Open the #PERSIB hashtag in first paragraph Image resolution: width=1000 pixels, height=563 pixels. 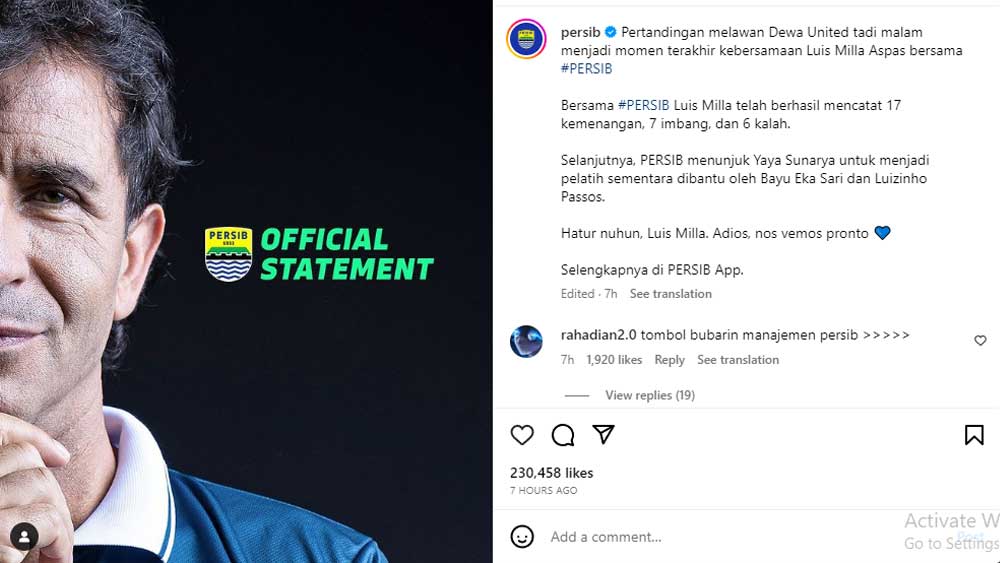tap(586, 69)
